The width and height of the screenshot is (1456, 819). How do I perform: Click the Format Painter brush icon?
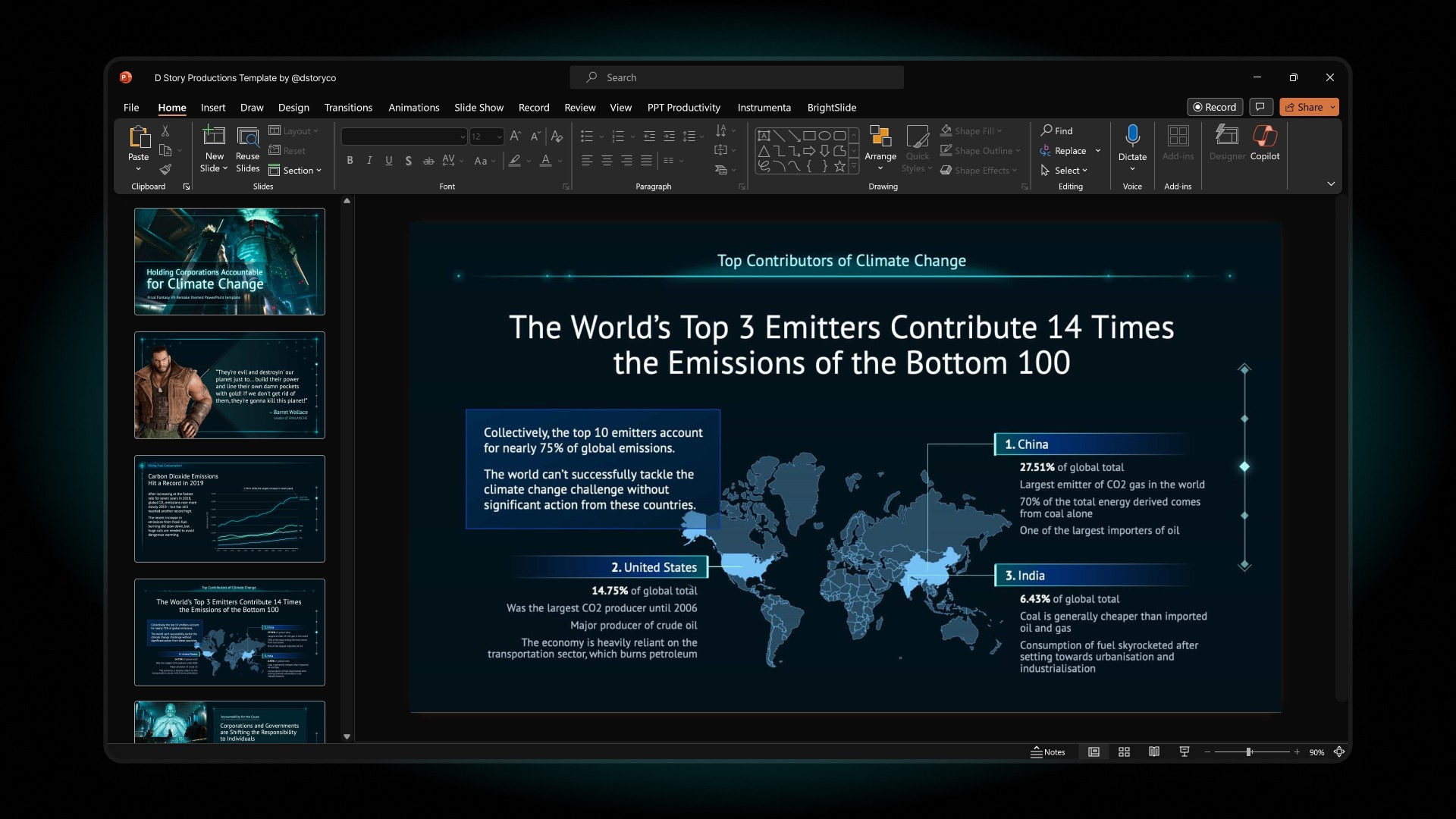(x=165, y=170)
